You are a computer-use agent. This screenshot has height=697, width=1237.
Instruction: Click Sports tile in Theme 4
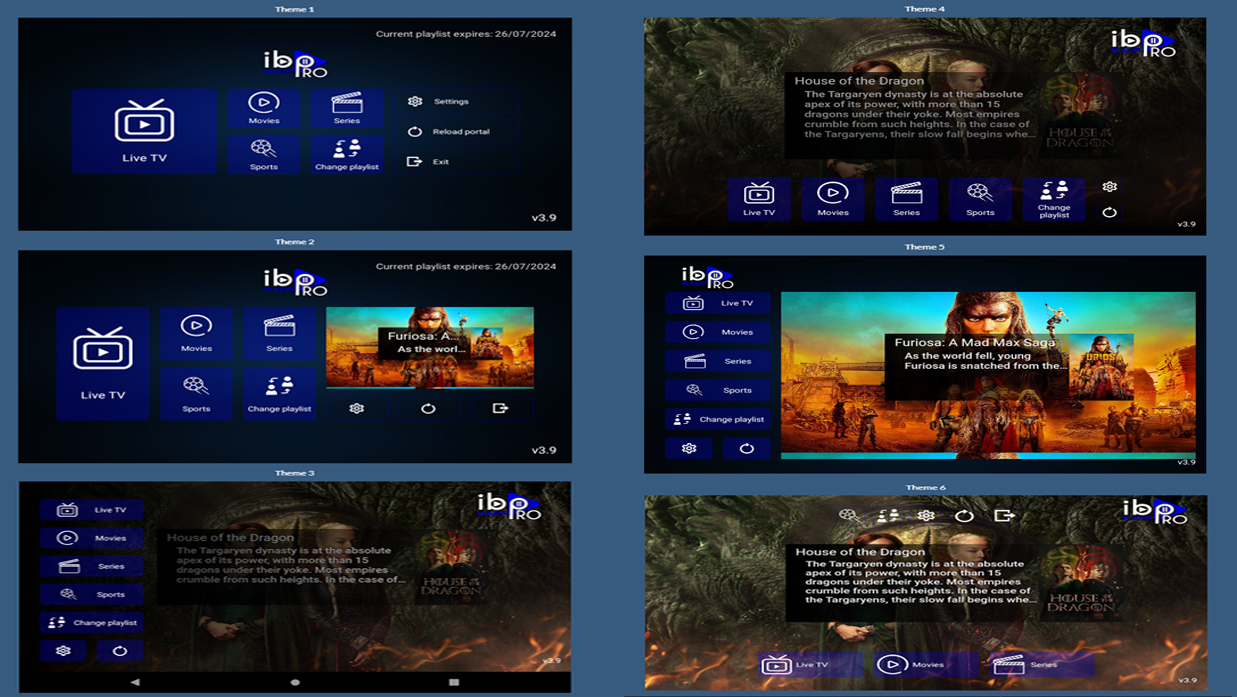pos(980,198)
